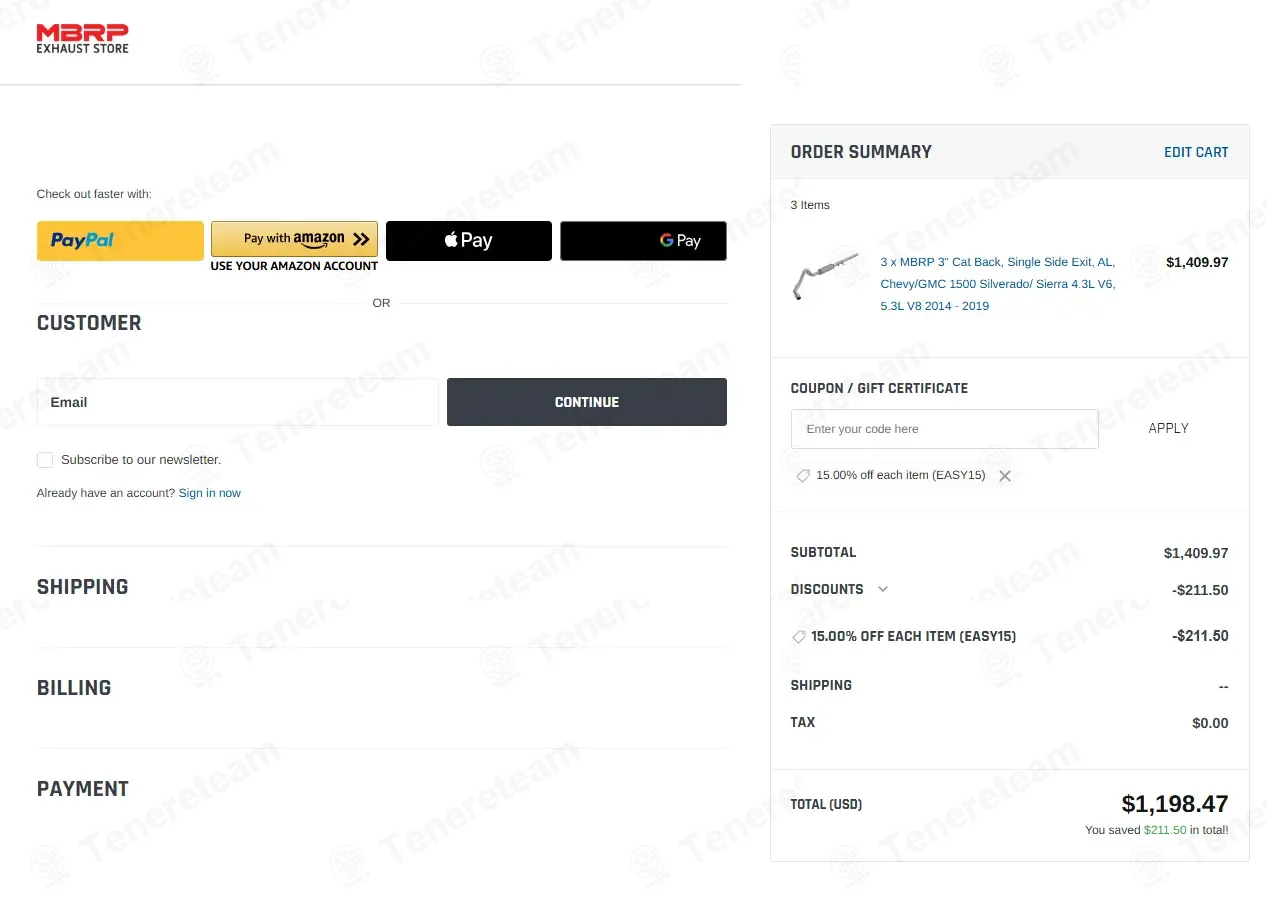
Task: Click the PAYMENT section heading
Action: (x=83, y=789)
